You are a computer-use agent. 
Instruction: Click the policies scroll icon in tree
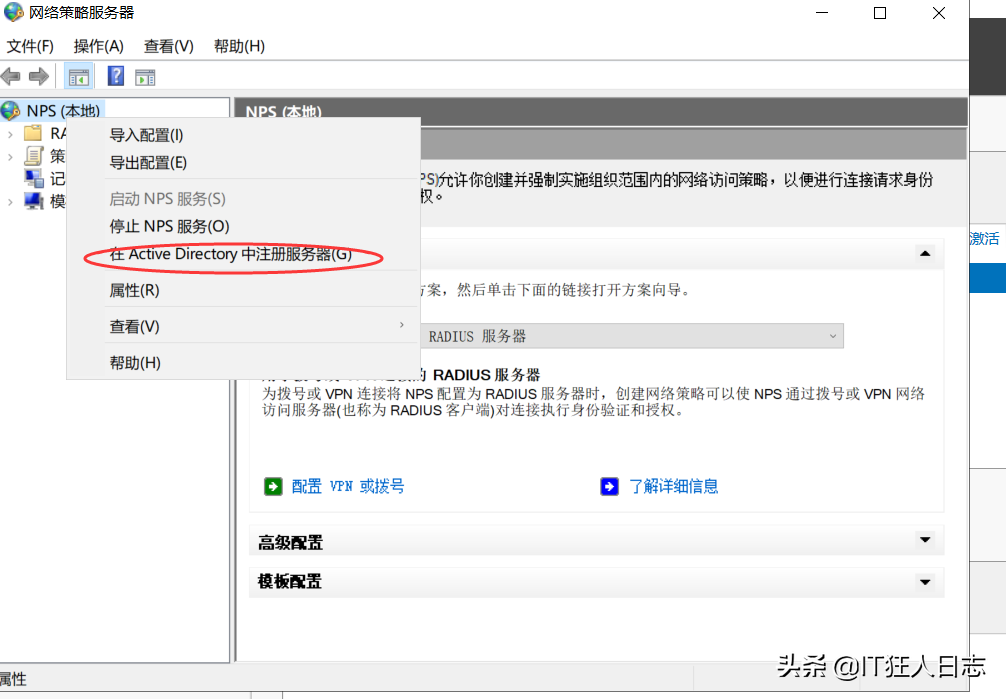point(33,156)
